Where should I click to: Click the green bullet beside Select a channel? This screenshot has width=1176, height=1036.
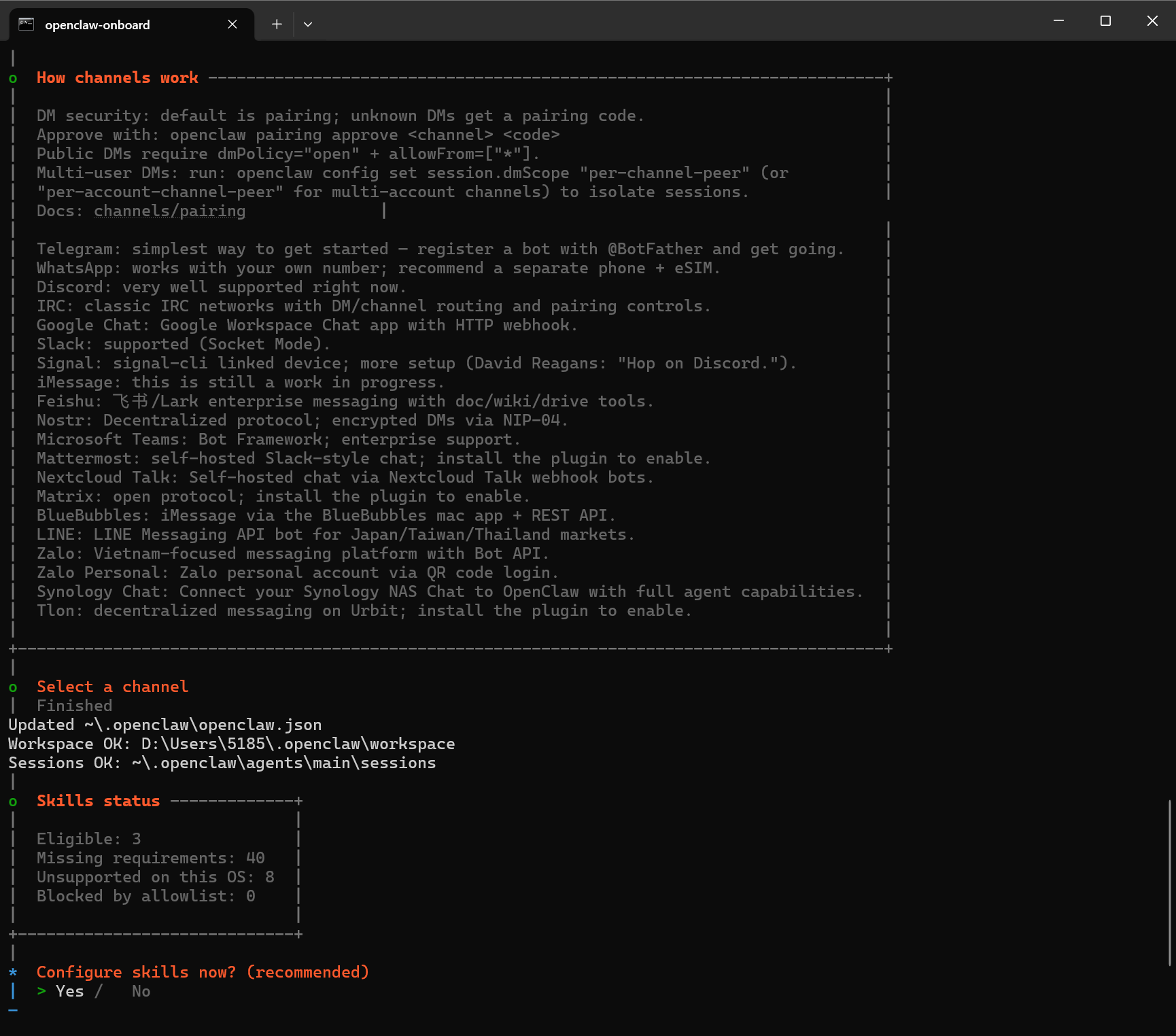[13, 688]
